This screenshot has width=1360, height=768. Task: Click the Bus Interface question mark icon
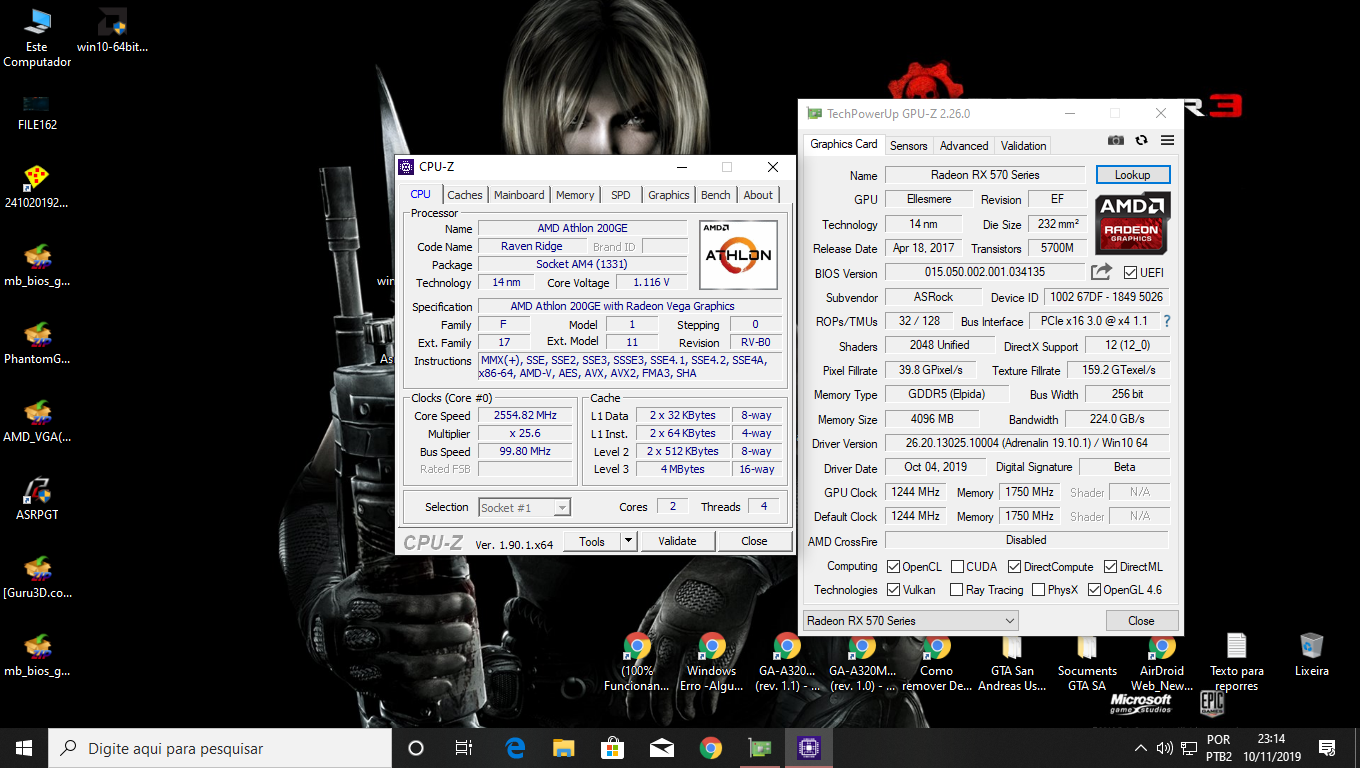pos(1166,321)
